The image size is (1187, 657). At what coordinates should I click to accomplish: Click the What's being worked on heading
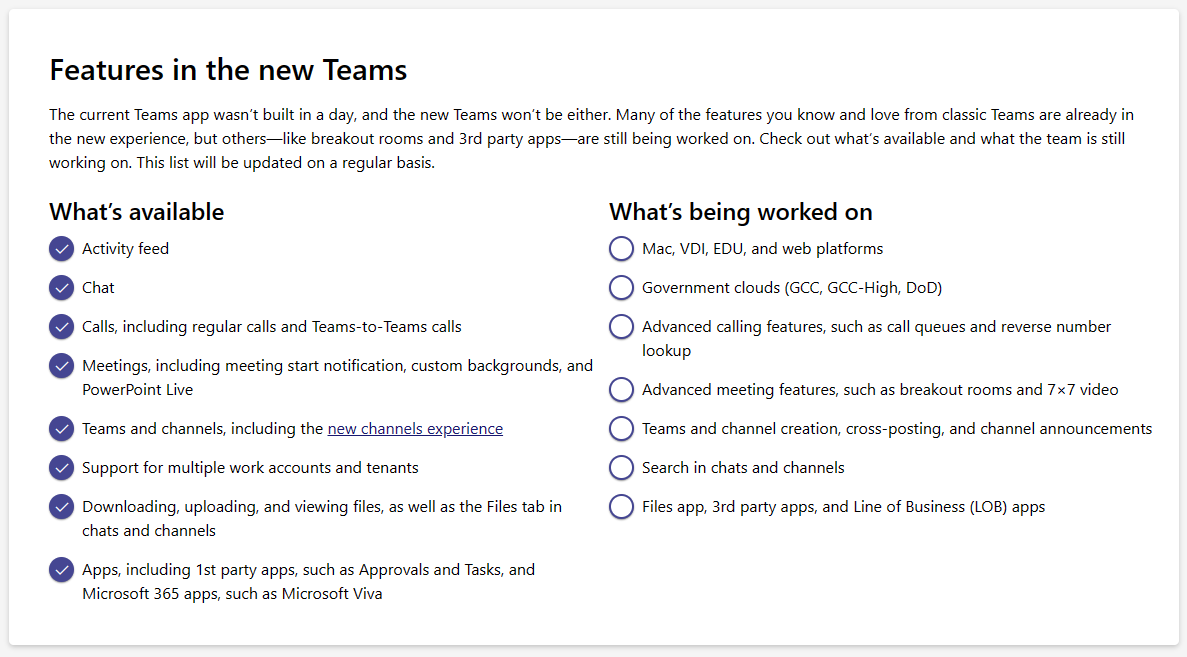coord(740,212)
